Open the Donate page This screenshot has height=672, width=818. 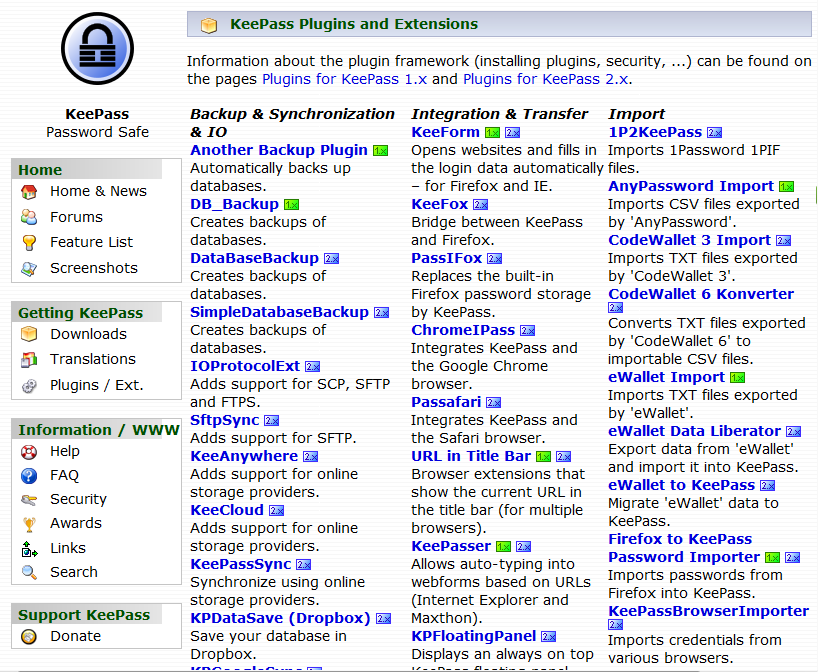tap(76, 637)
